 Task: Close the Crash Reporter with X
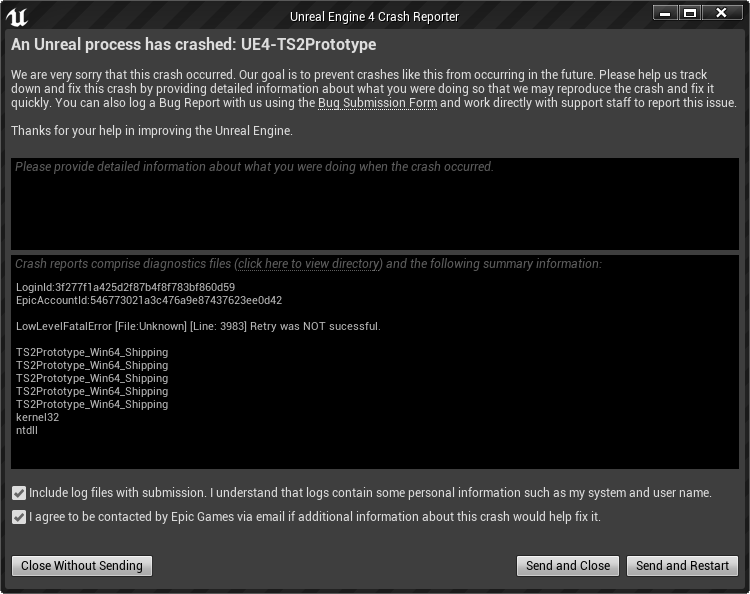click(x=721, y=13)
